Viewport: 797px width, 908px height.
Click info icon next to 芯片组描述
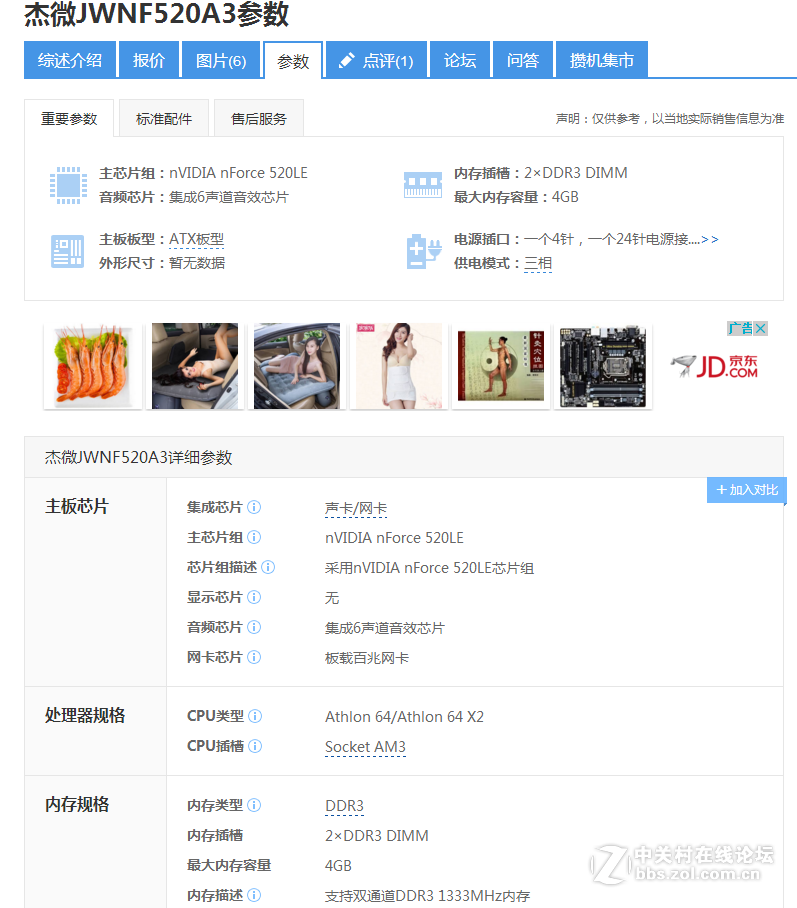[x=268, y=568]
